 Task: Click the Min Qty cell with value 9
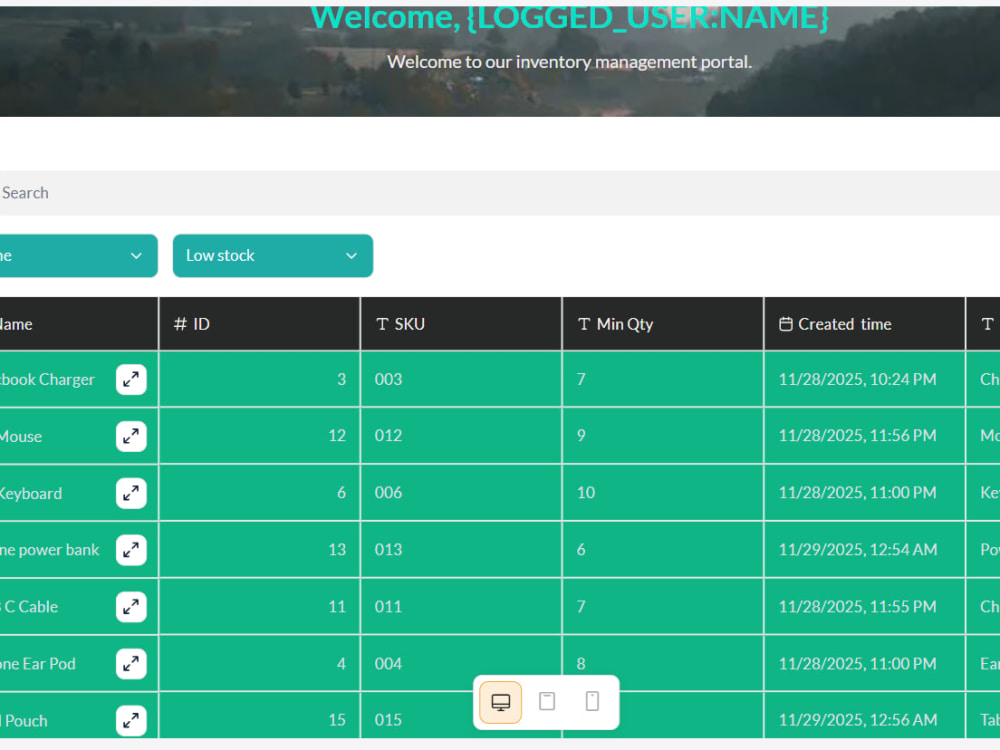click(x=663, y=436)
